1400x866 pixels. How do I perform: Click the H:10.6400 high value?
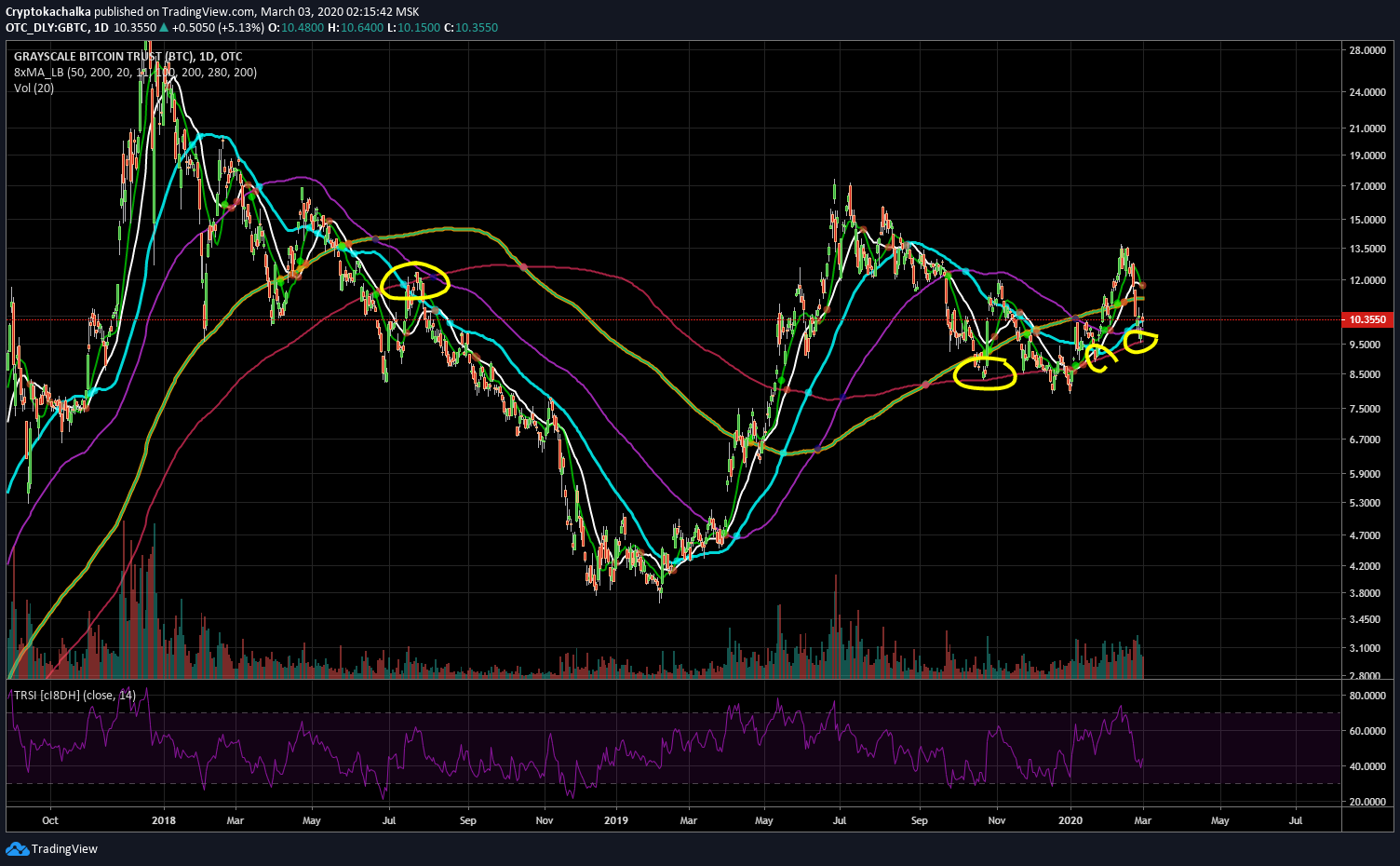pyautogui.click(x=356, y=28)
